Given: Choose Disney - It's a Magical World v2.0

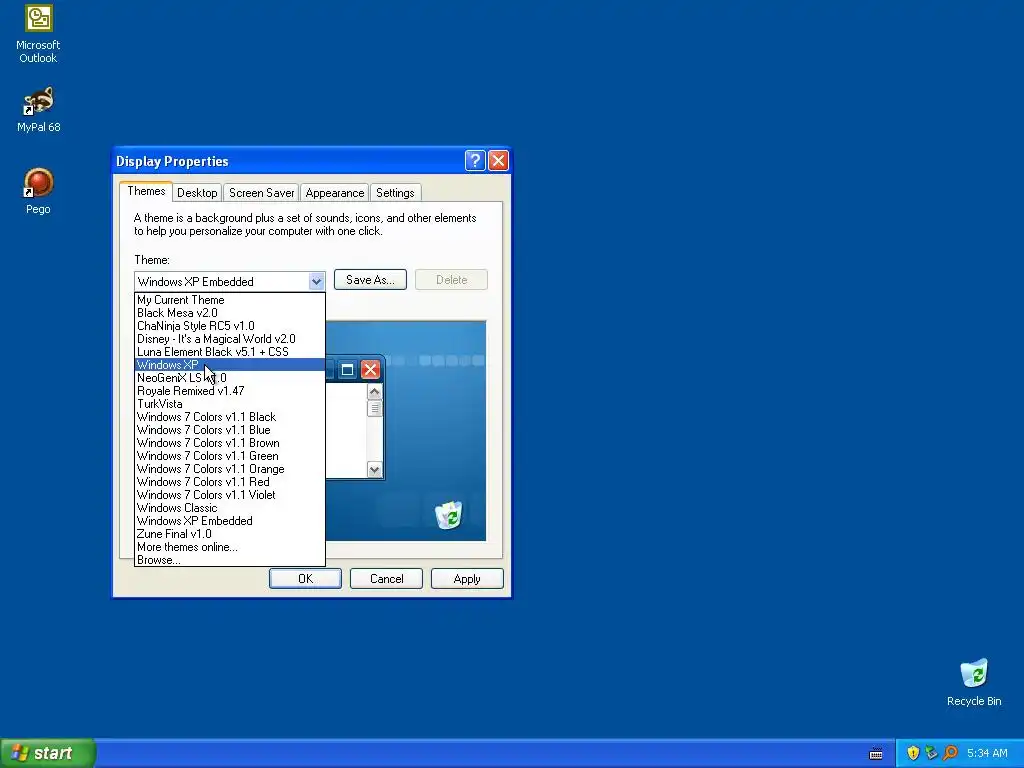Looking at the screenshot, I should (230, 339).
